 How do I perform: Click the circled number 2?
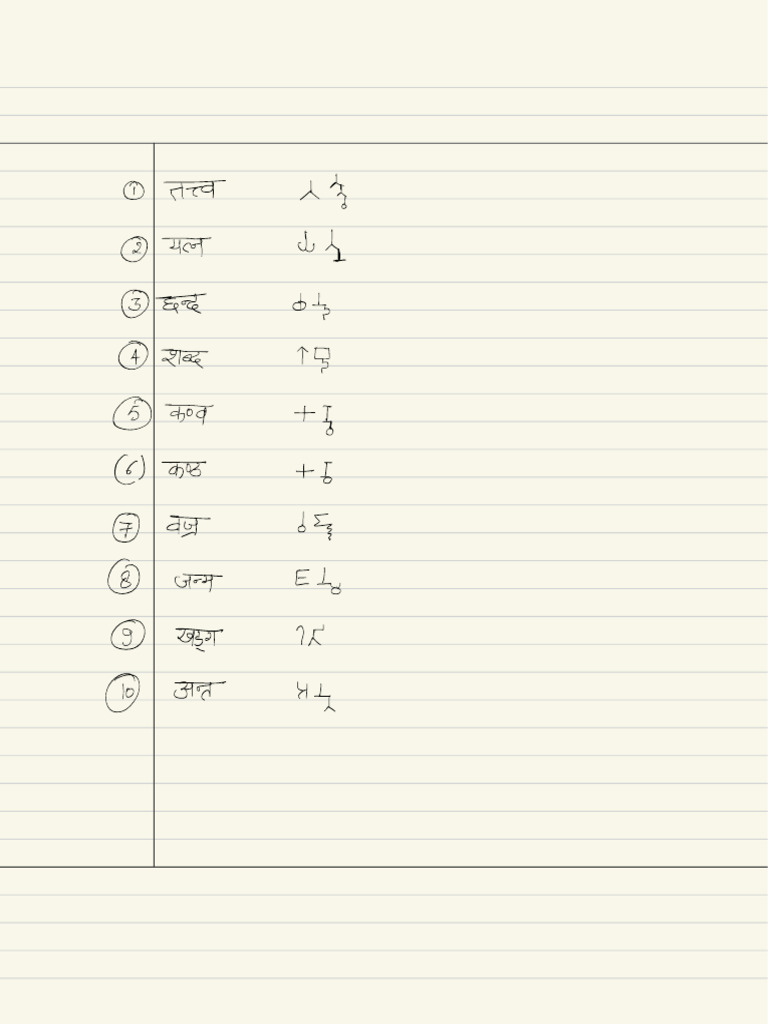tap(135, 248)
